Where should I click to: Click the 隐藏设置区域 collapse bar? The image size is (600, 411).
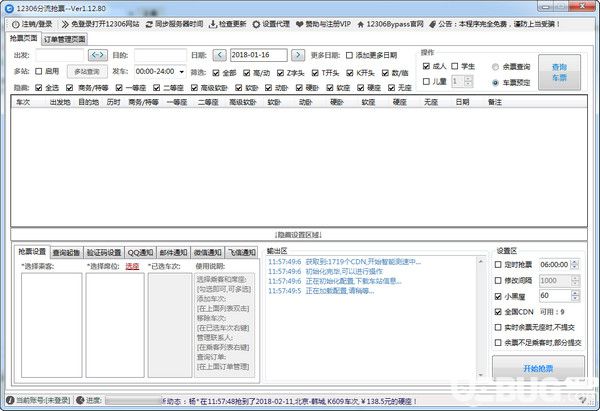tap(299, 235)
